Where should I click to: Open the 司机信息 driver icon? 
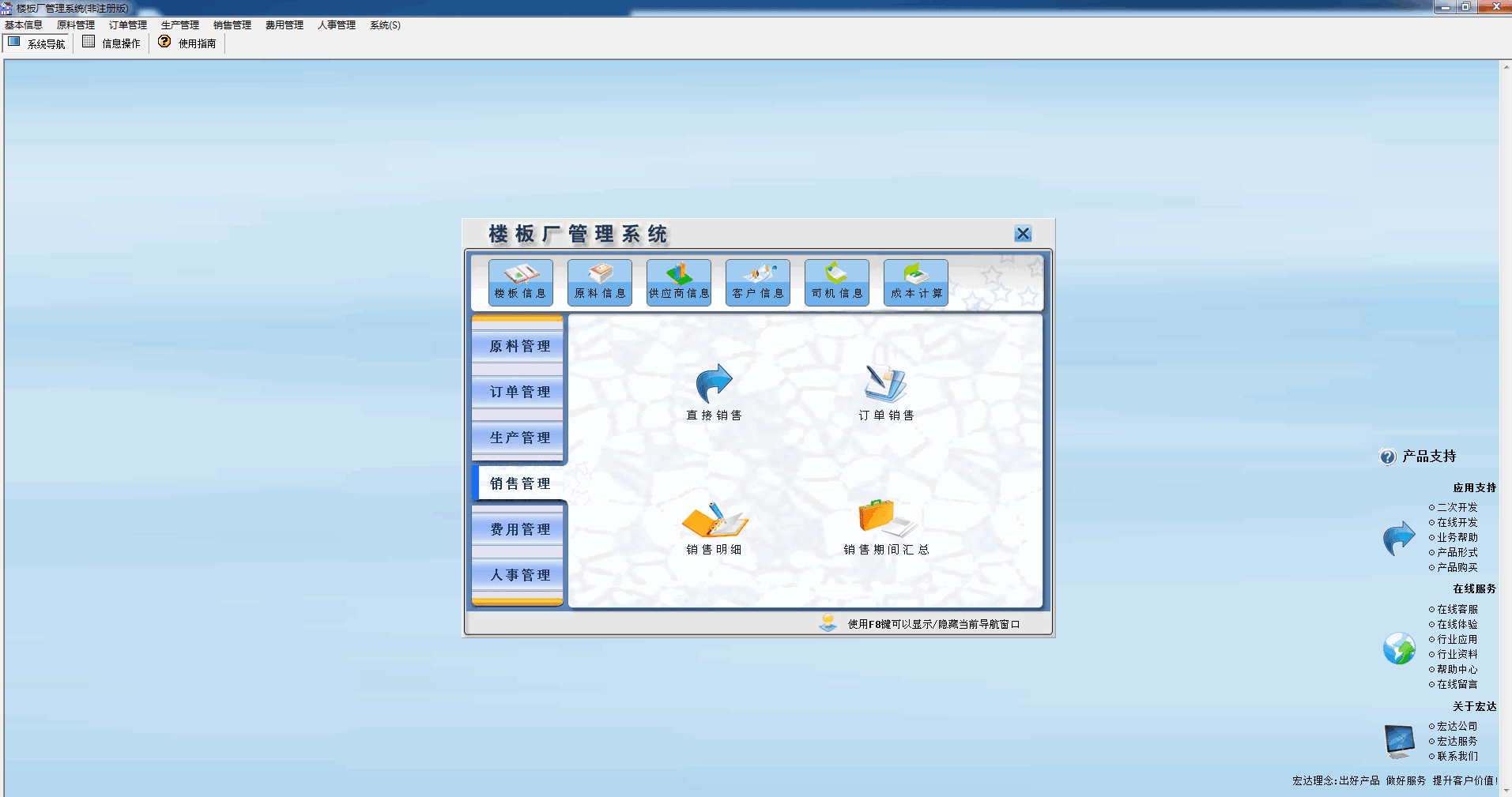(x=836, y=282)
